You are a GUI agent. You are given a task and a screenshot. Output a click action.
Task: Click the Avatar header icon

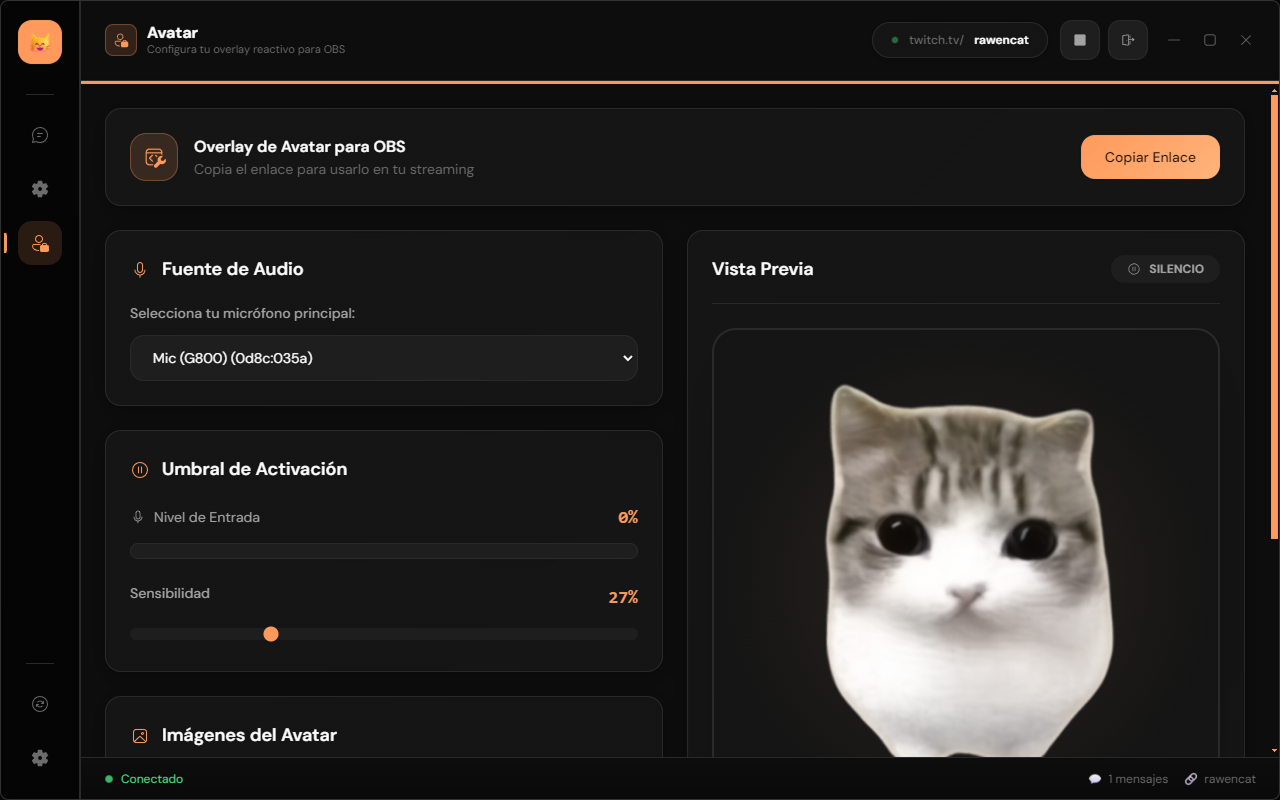click(x=121, y=40)
